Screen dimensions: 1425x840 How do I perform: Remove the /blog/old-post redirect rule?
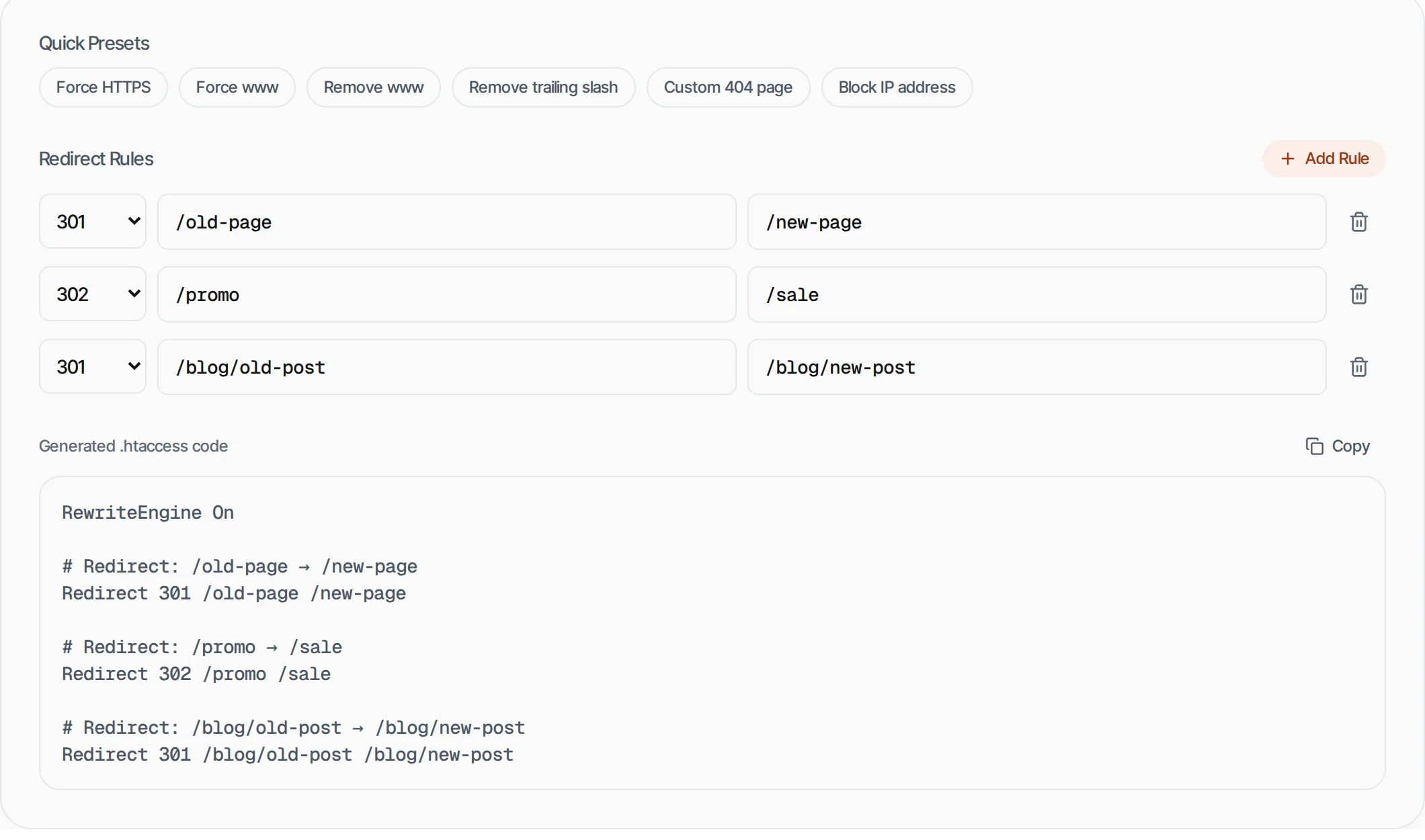pos(1358,367)
